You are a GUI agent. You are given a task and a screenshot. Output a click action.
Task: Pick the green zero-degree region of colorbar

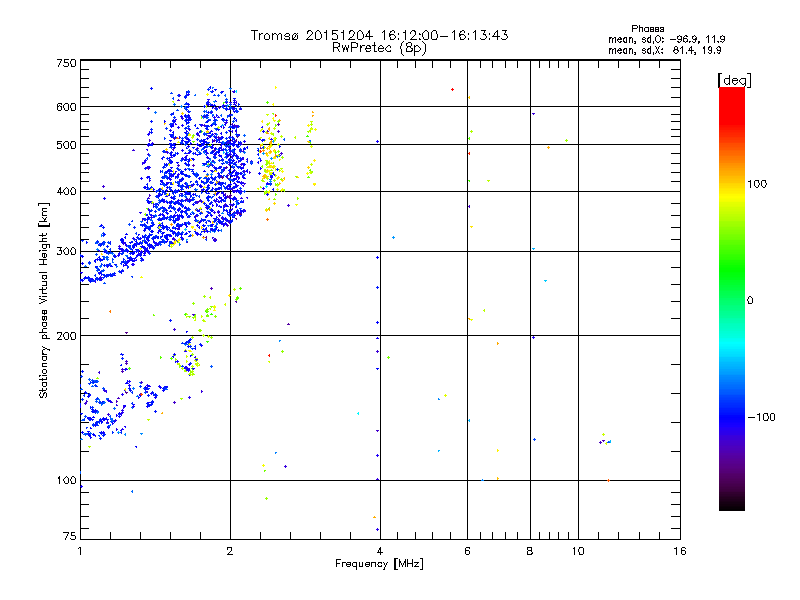tap(732, 300)
